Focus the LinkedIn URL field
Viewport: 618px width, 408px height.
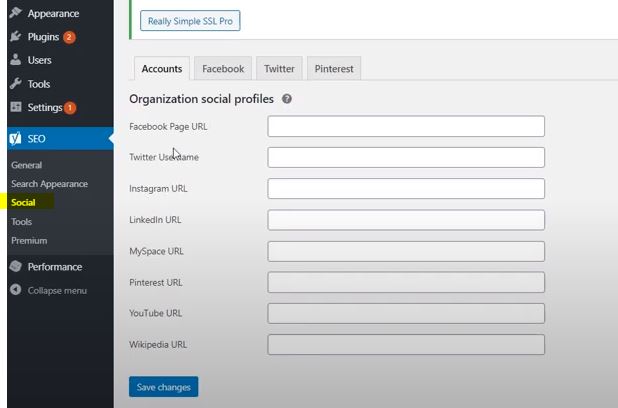click(x=406, y=220)
